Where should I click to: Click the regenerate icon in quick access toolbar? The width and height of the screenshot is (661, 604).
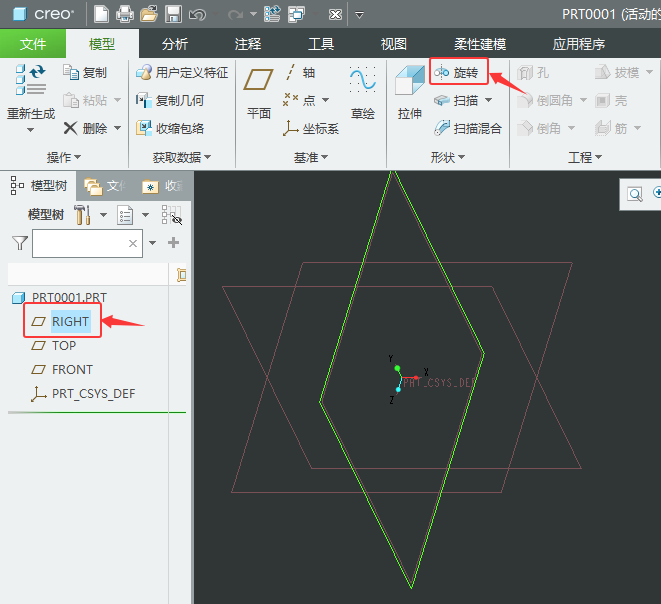click(272, 14)
